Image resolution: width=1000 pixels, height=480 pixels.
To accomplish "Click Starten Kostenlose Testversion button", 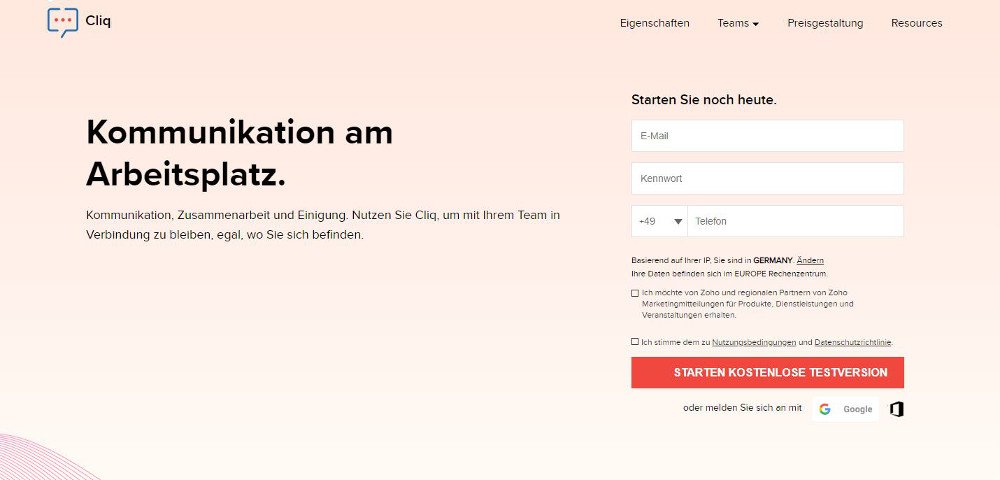I will 767,372.
